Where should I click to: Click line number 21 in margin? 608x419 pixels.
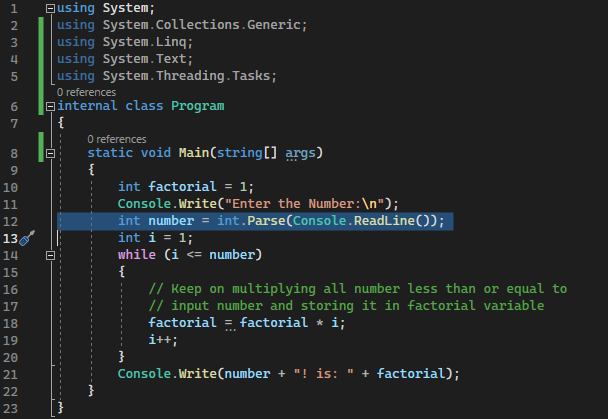tap(10, 374)
